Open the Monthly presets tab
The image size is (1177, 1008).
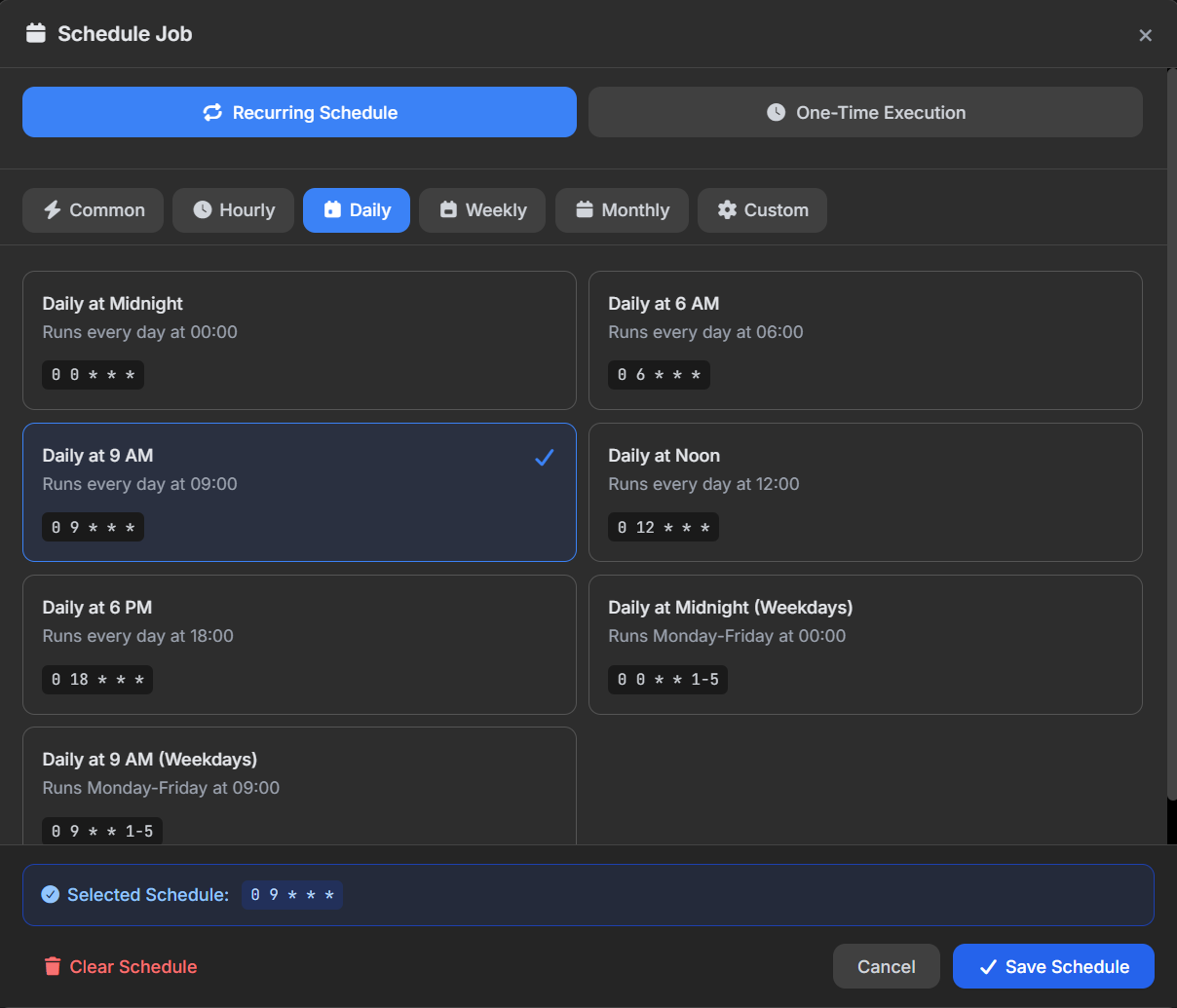pyautogui.click(x=622, y=210)
